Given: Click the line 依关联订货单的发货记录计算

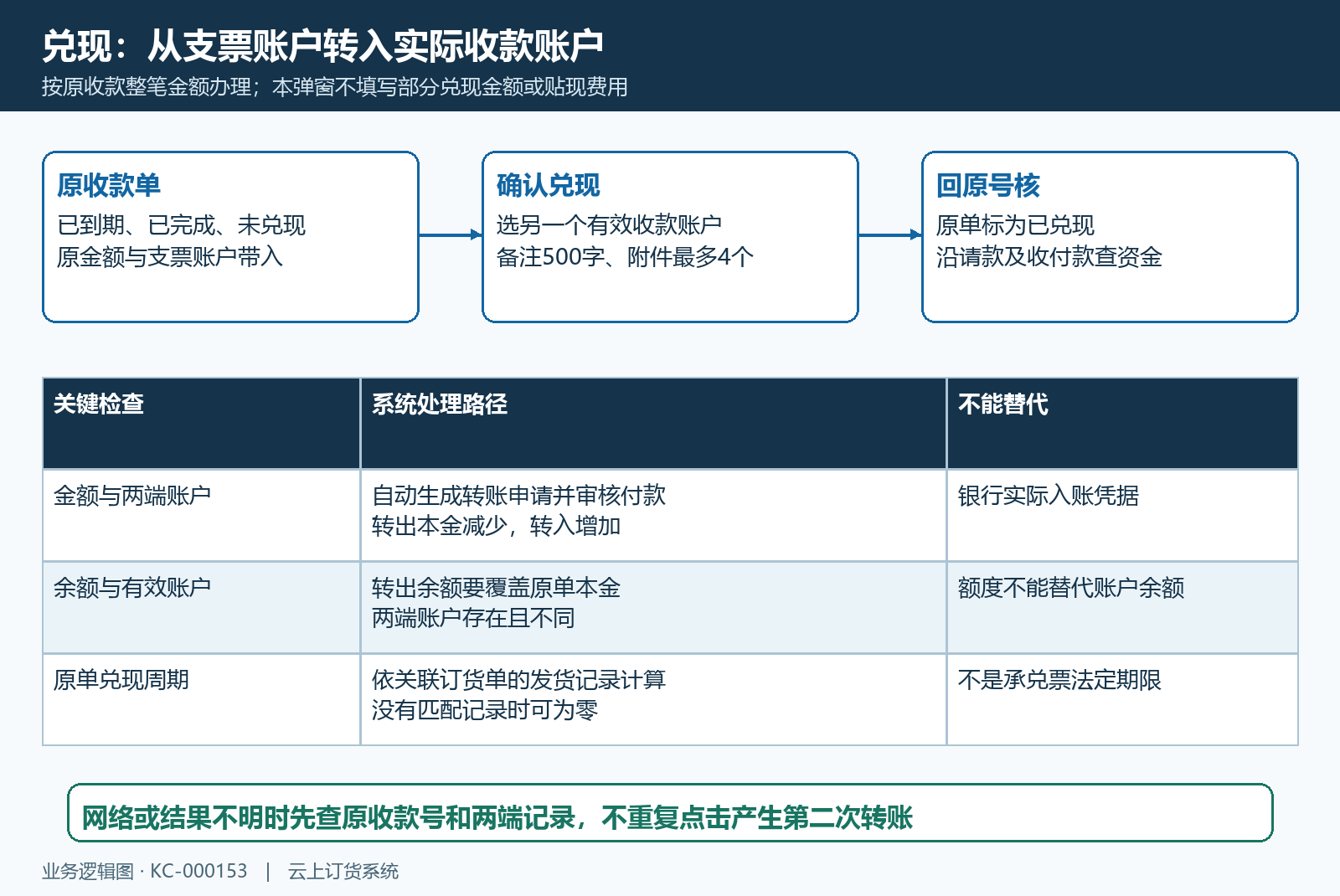Looking at the screenshot, I should [518, 680].
